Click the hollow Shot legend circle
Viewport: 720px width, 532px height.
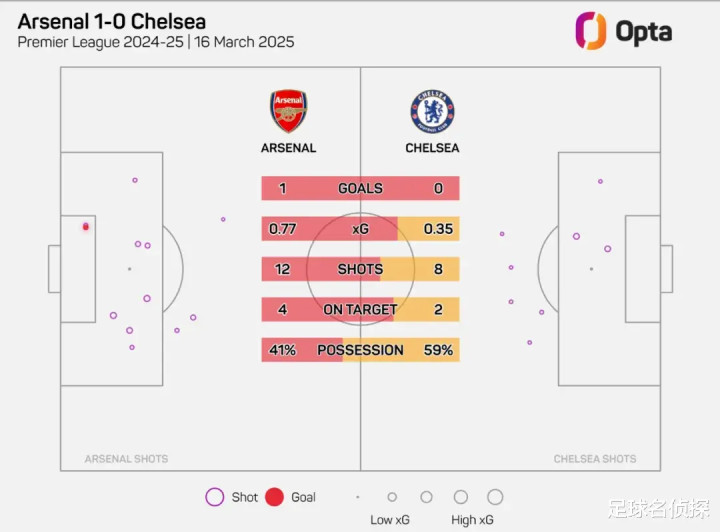(x=214, y=497)
